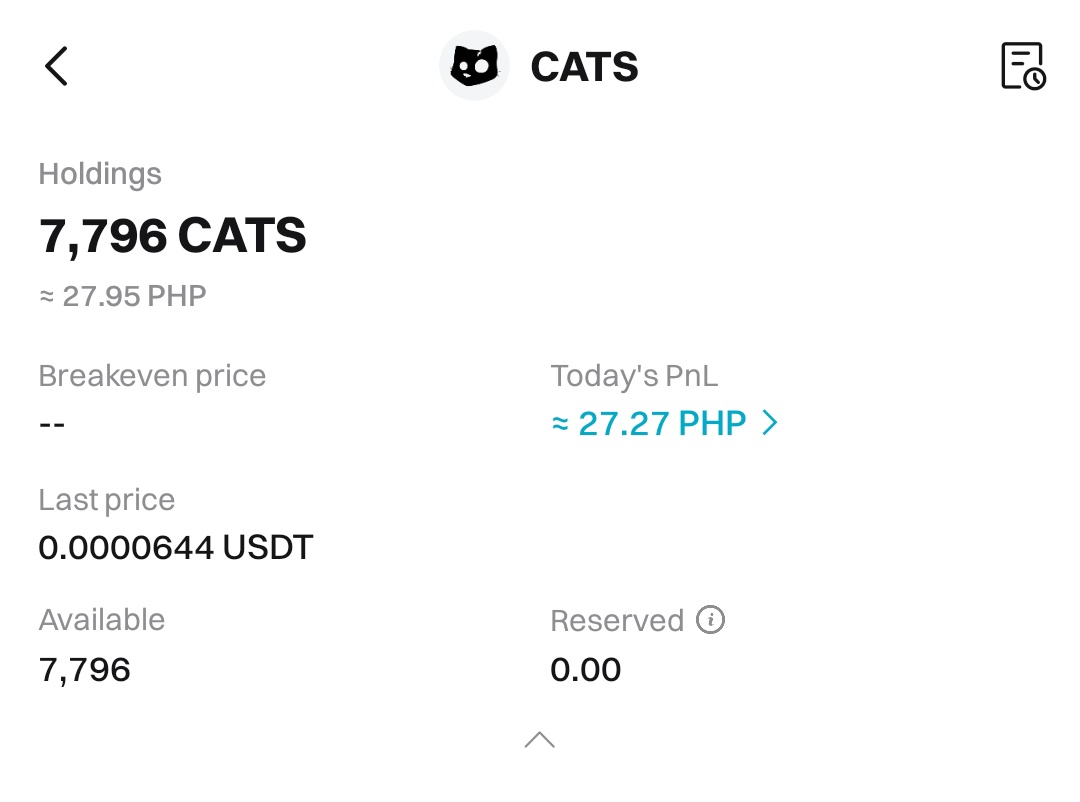Tap the reserved 0.00 value
The image size is (1080, 802).
click(585, 669)
